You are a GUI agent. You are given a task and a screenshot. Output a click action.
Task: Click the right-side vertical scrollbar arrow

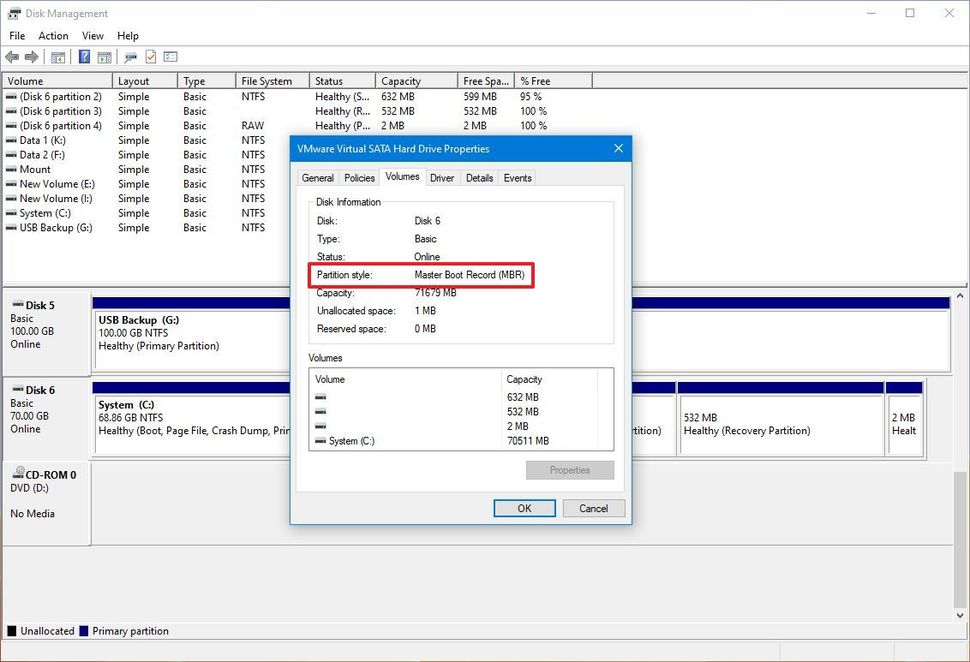pos(961,295)
